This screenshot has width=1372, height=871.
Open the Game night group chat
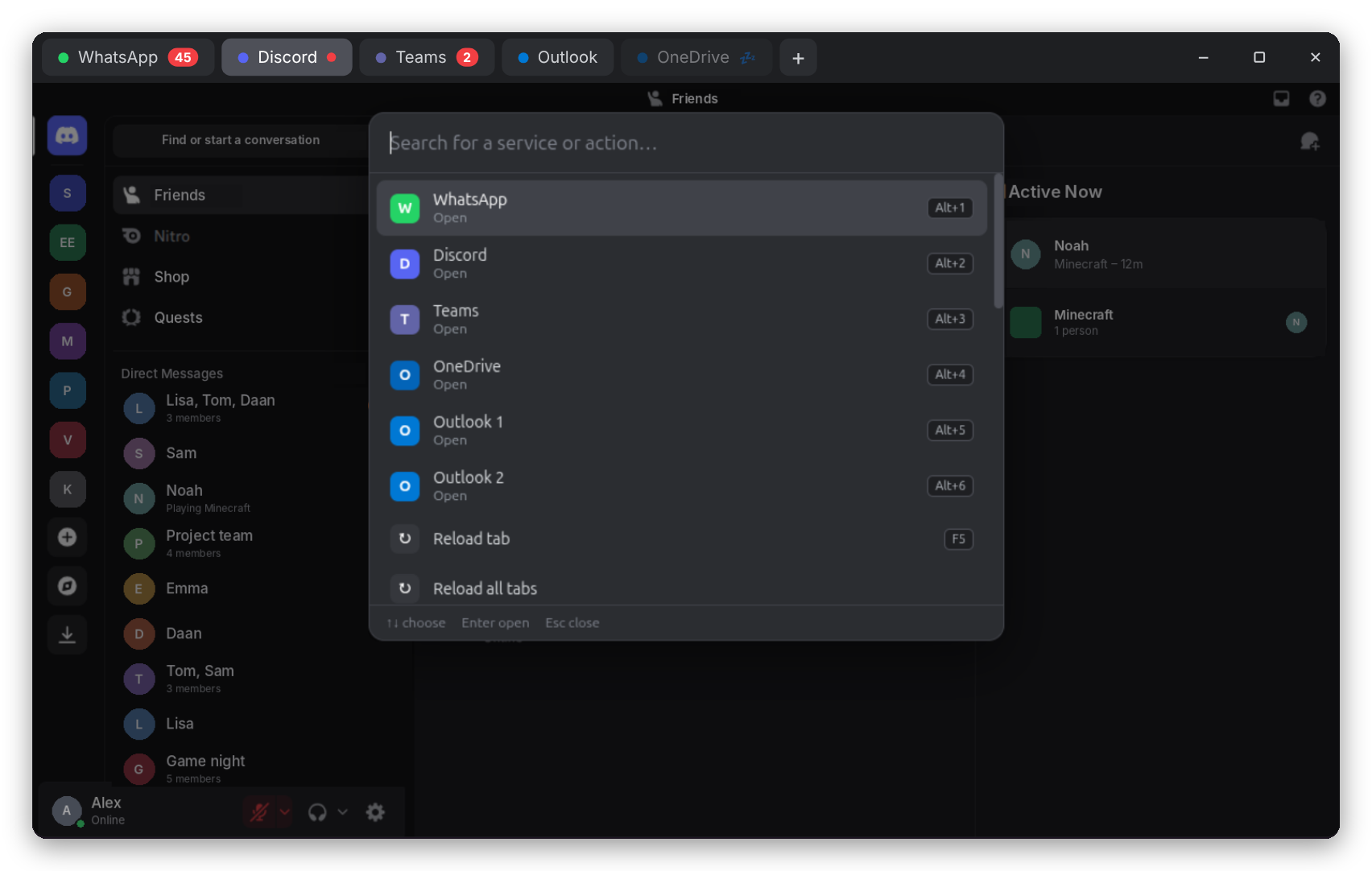(x=241, y=769)
